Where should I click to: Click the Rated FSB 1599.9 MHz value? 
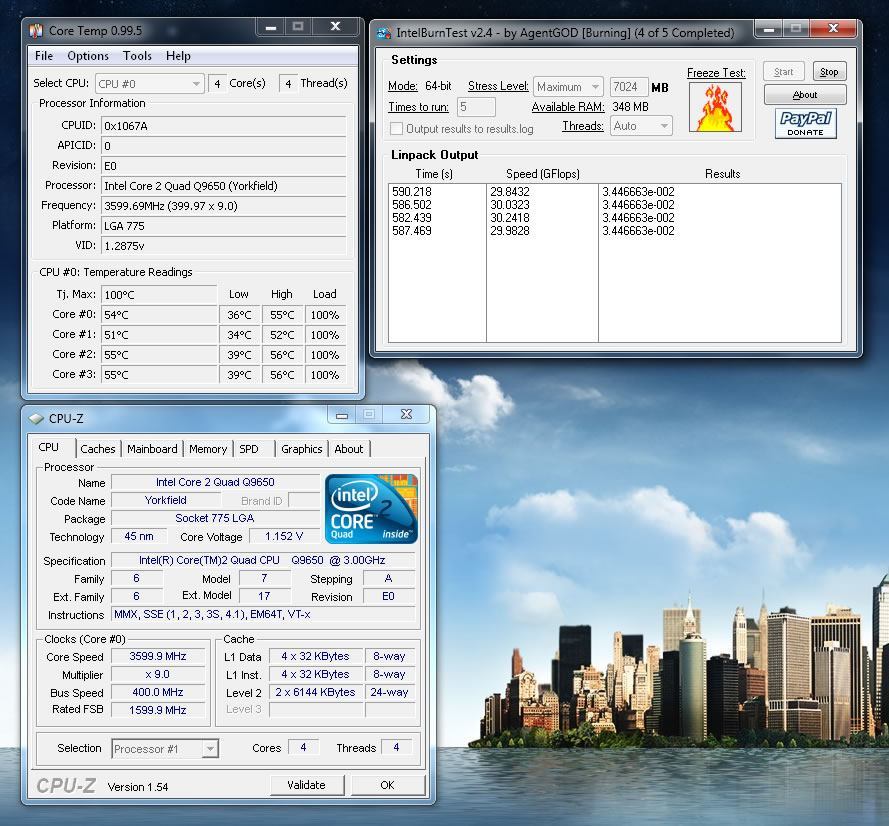[x=158, y=710]
